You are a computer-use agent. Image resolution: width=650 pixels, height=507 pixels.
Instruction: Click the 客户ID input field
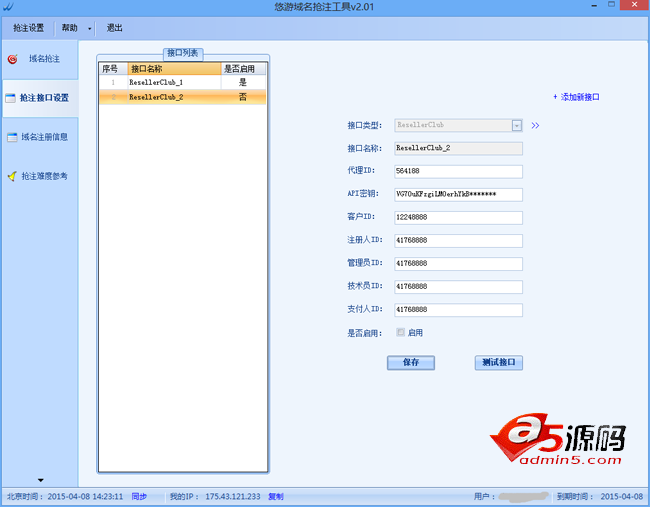click(458, 218)
